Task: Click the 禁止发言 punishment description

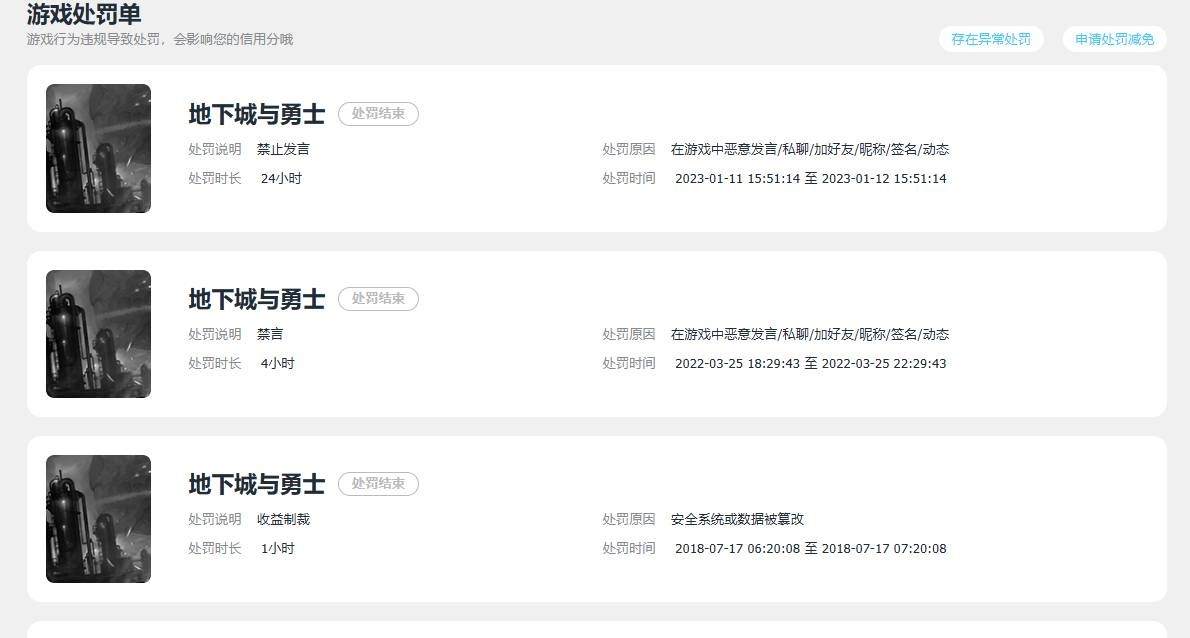Action: (283, 149)
